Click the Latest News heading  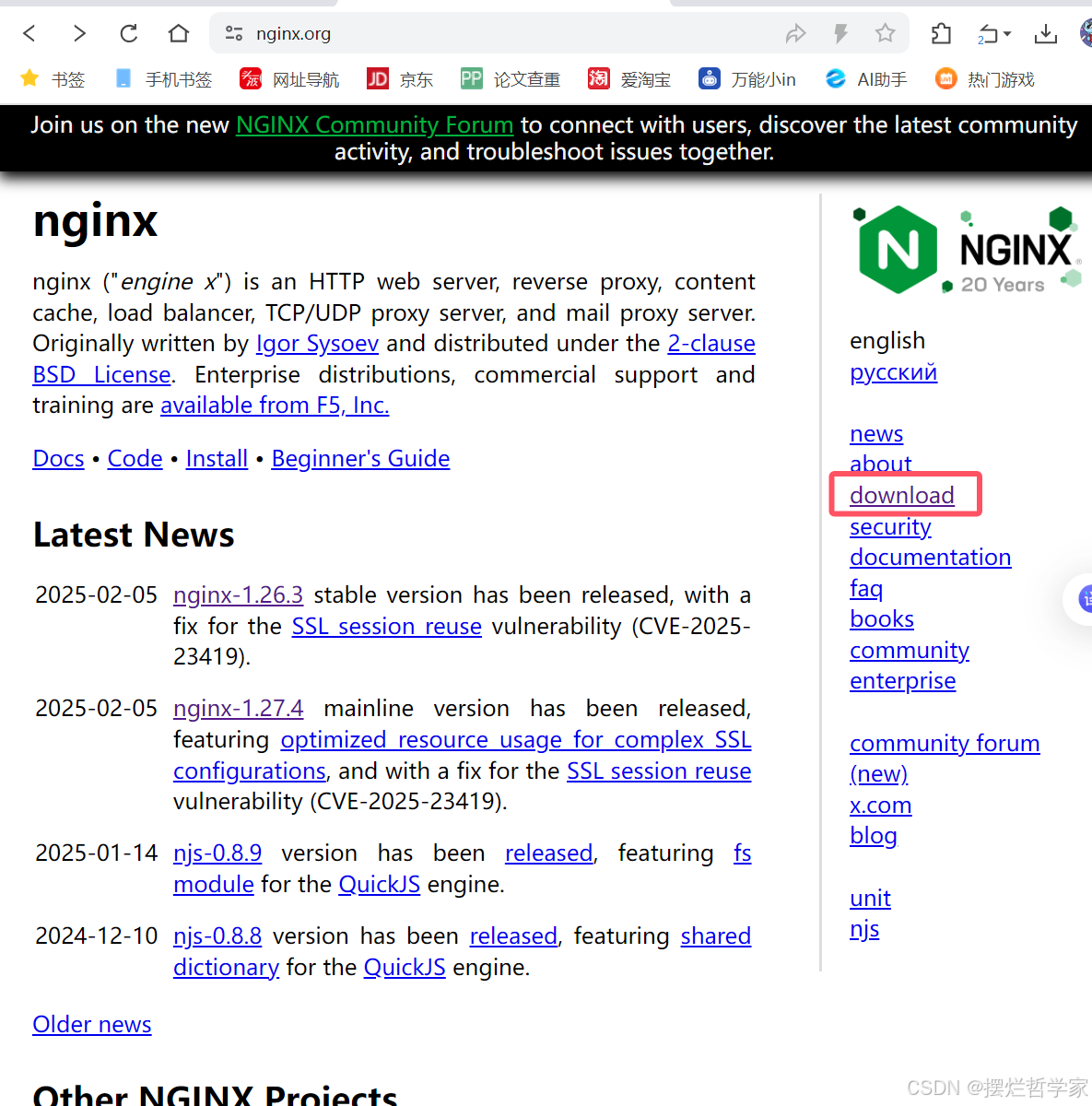point(134,535)
